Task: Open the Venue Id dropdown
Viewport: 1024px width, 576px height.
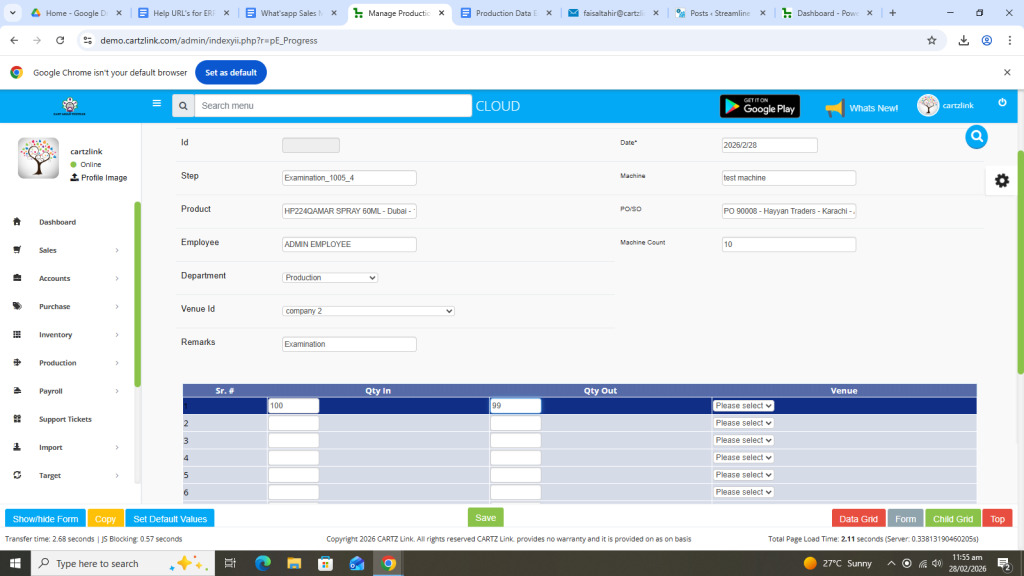Action: tap(368, 311)
